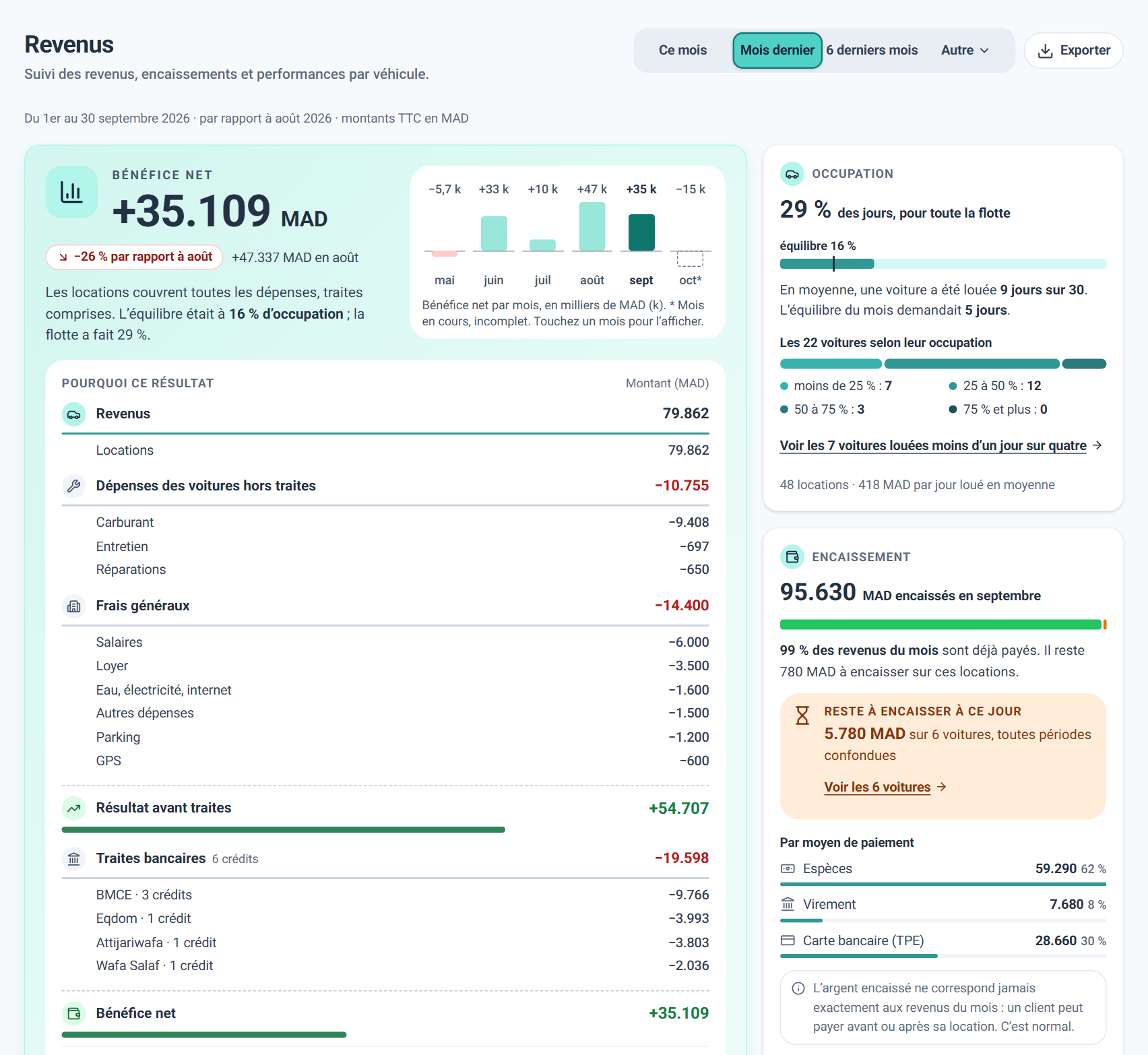Click the Occupation car icon

coord(792,174)
